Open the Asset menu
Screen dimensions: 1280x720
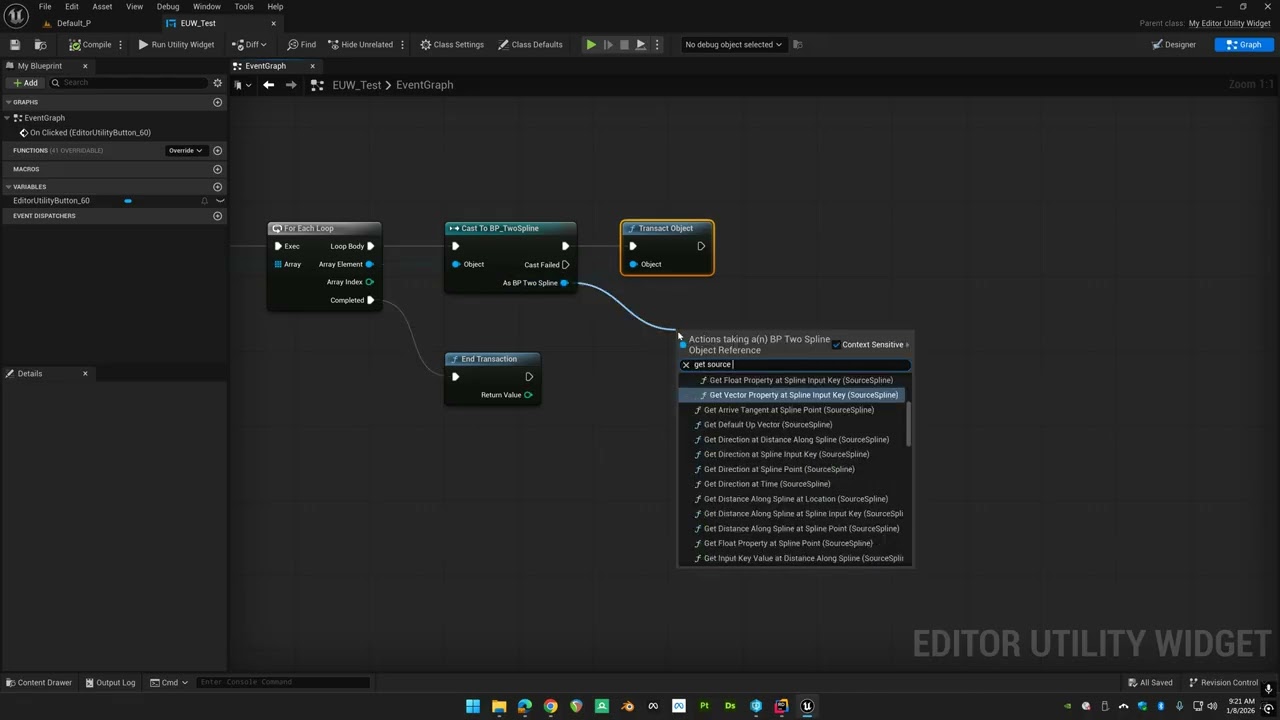click(102, 6)
